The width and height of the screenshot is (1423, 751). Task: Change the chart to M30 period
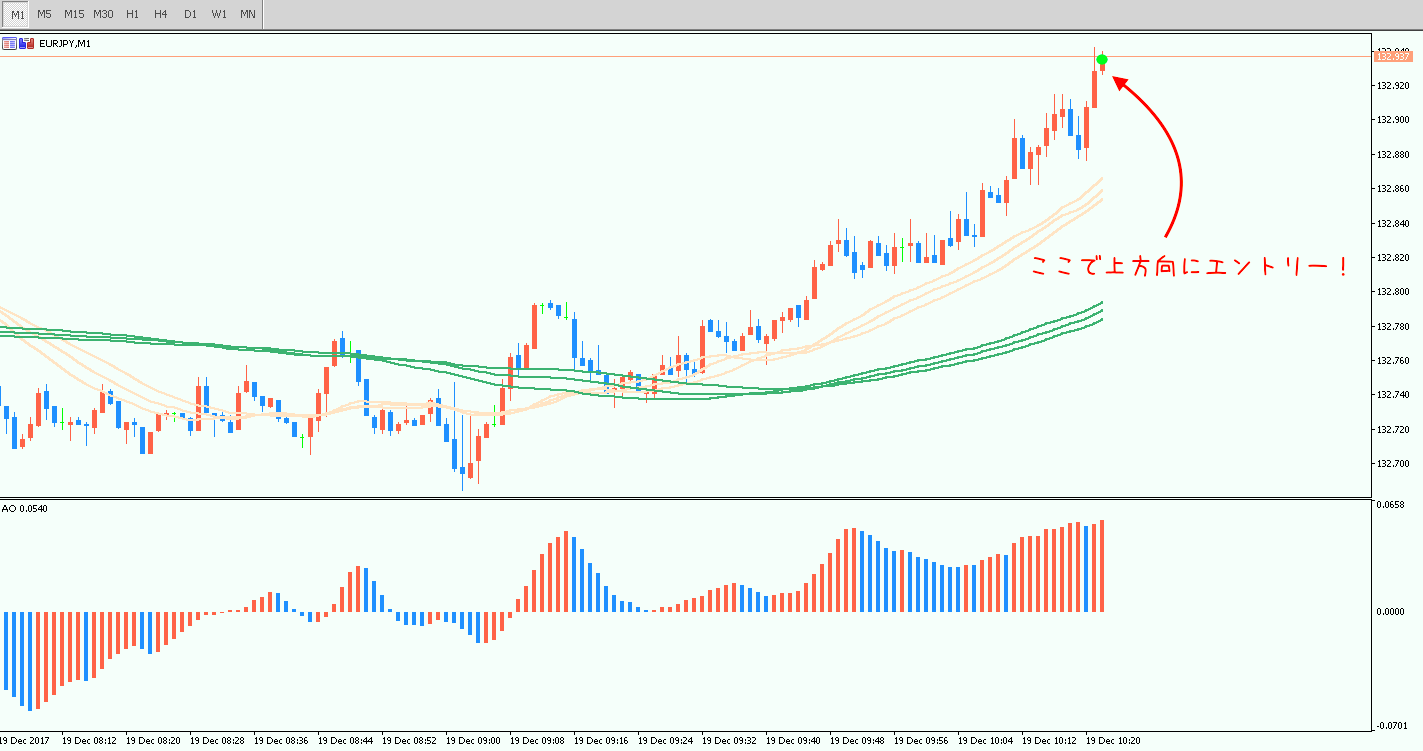103,14
